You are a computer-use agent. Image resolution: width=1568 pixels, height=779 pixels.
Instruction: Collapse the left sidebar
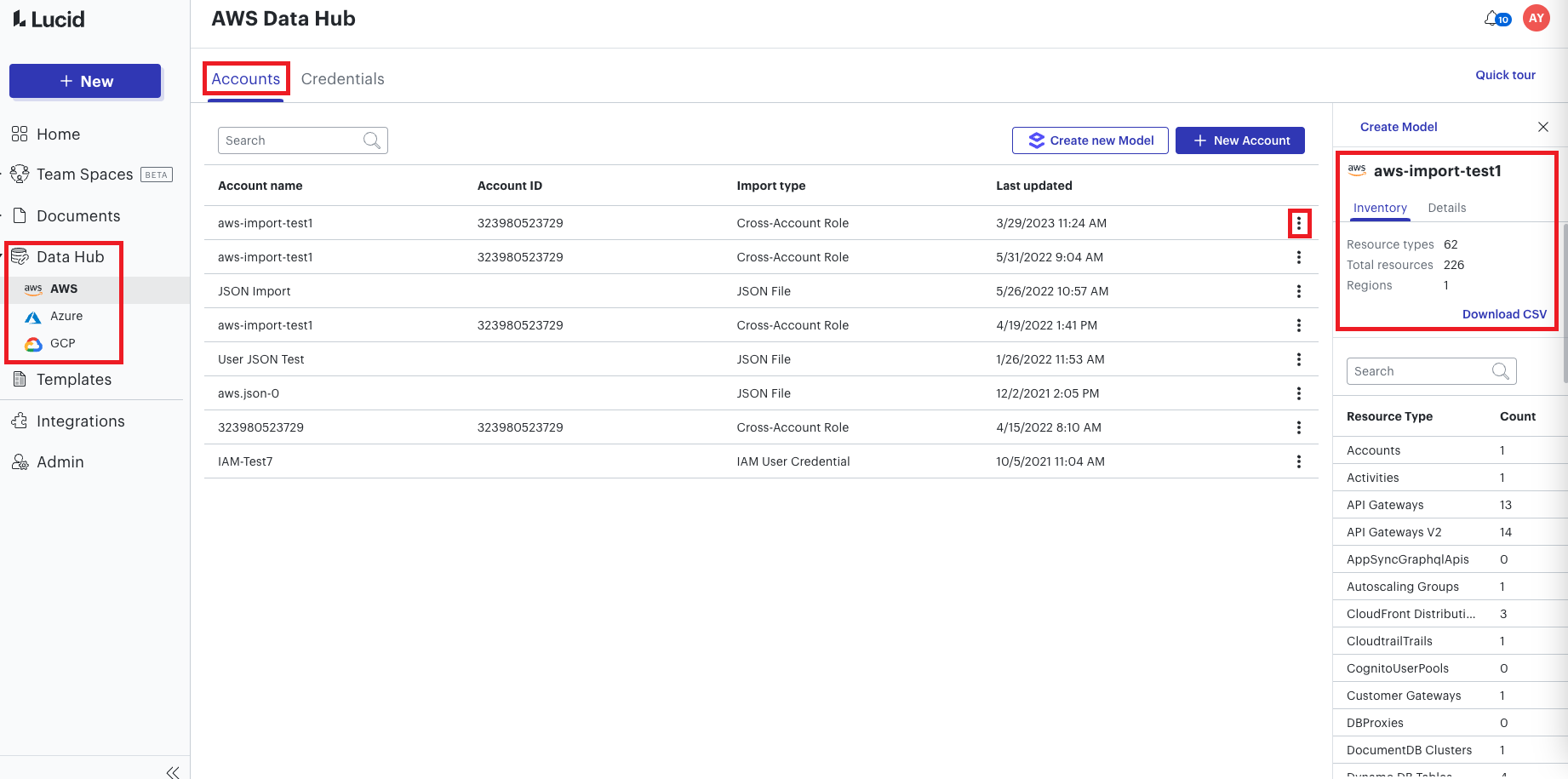coord(173,771)
